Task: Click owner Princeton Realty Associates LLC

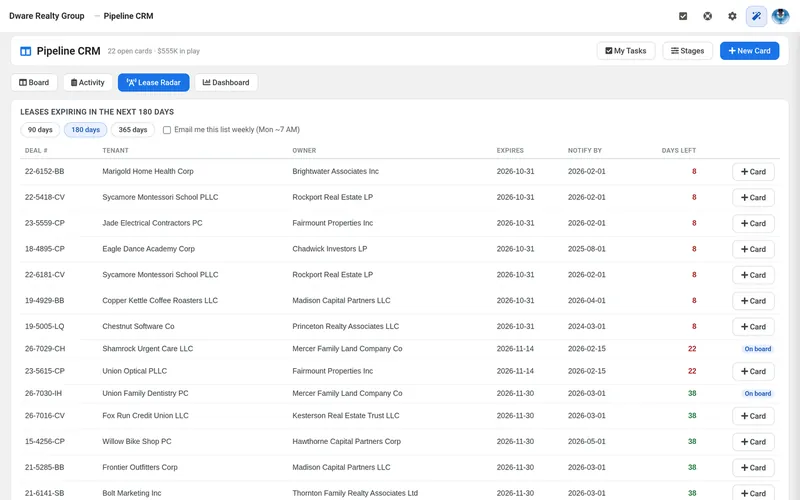Action: pos(345,327)
